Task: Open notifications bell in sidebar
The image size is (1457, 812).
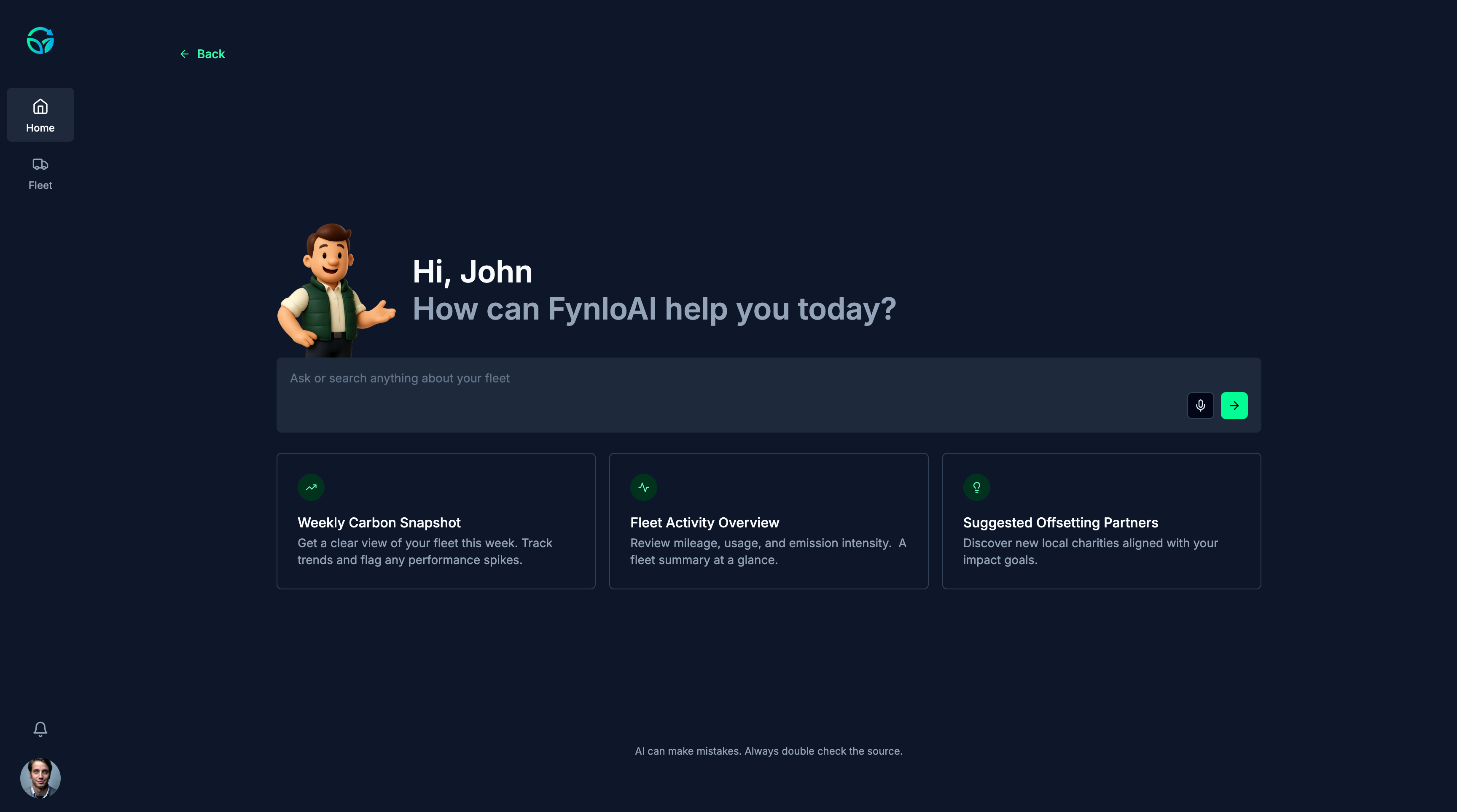Action: pos(40,729)
